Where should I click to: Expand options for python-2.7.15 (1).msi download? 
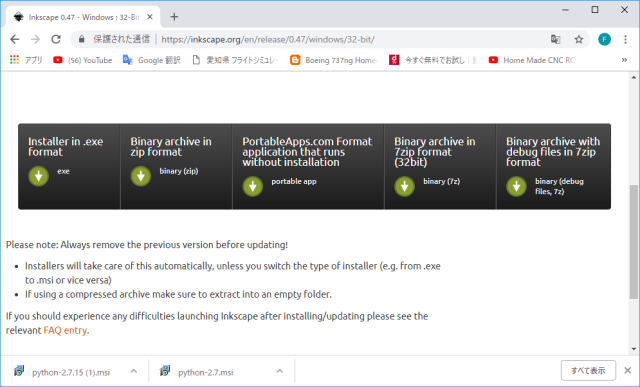[133, 371]
